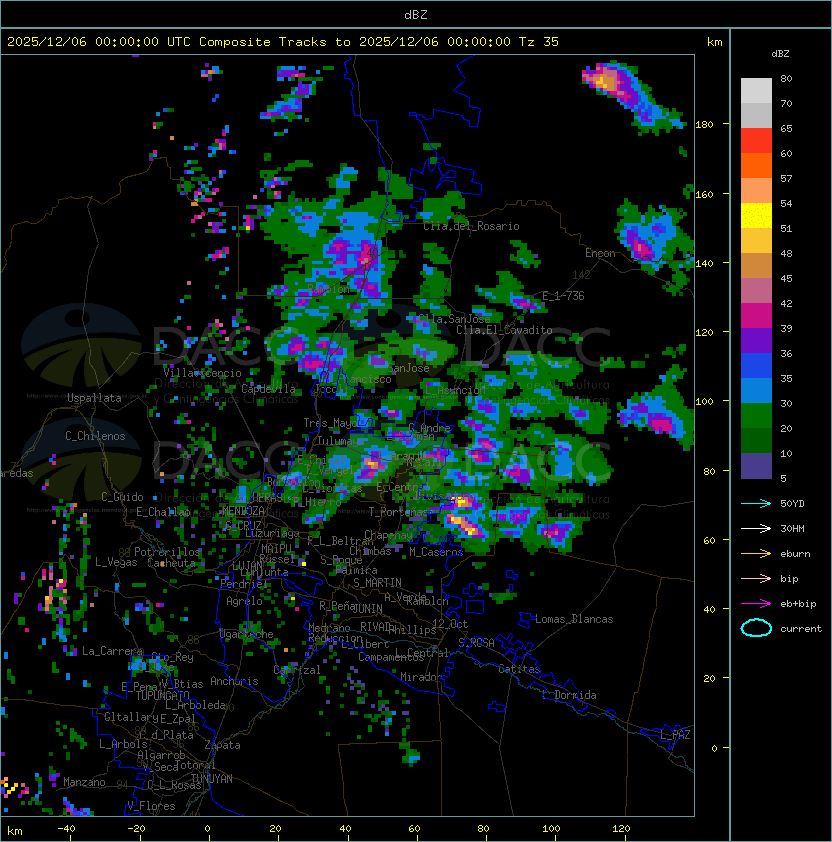
Task: Click the M_Caseros place label
Action: 436,551
